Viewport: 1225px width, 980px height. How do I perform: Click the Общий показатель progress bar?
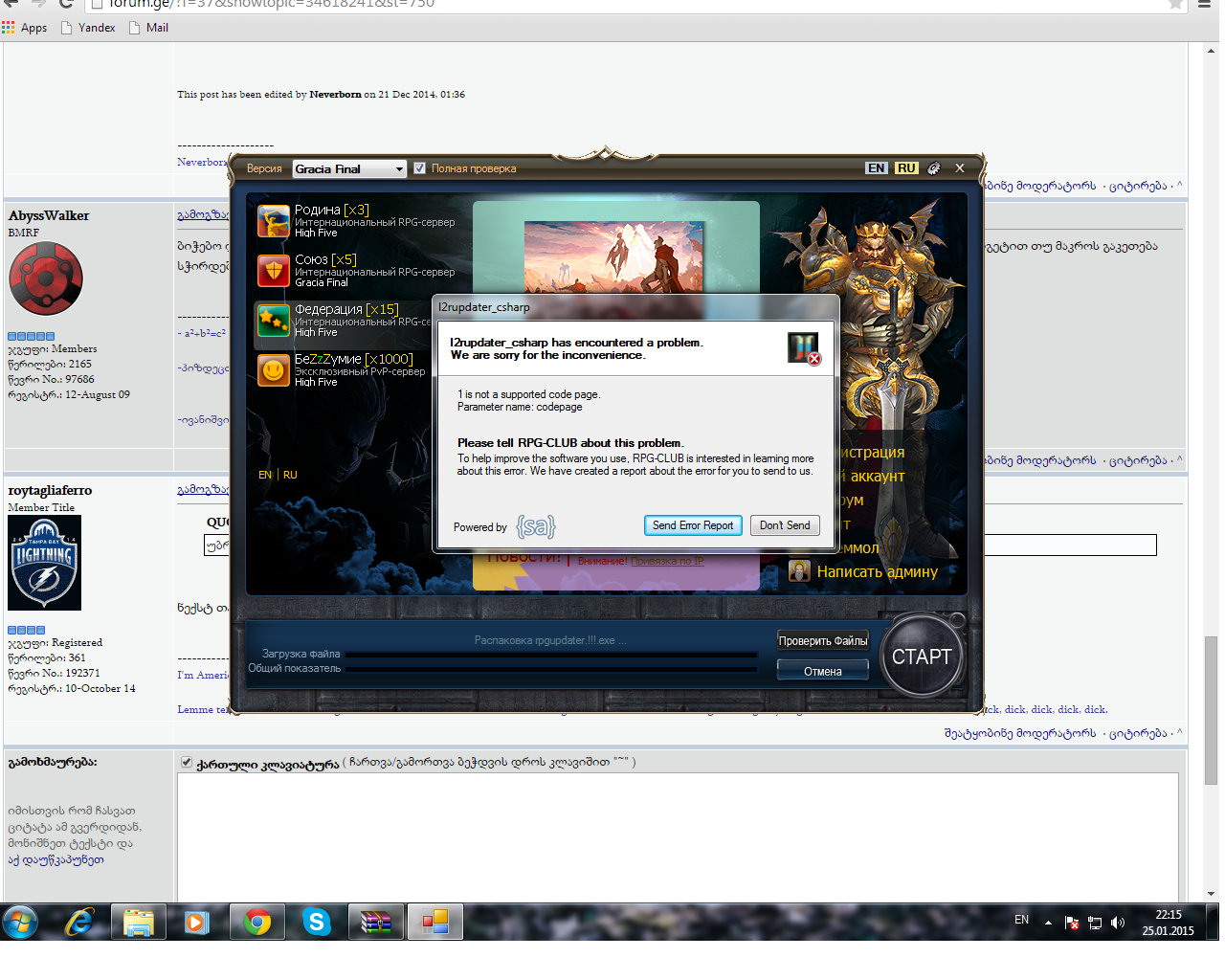550,670
